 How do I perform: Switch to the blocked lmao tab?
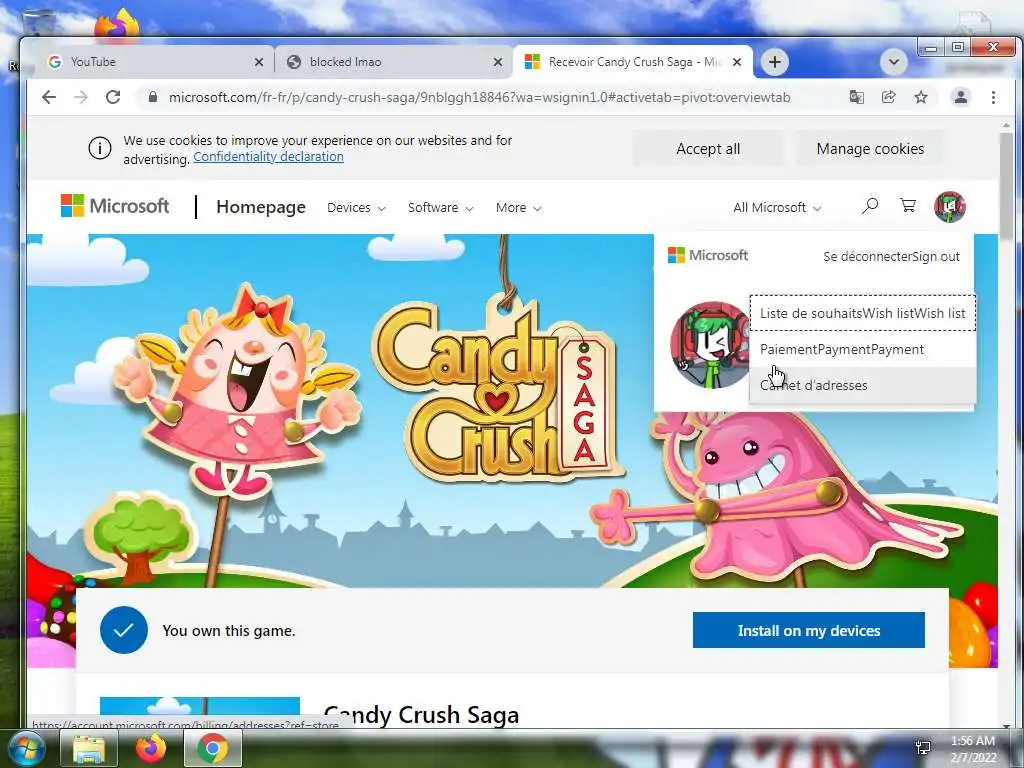tap(394, 62)
